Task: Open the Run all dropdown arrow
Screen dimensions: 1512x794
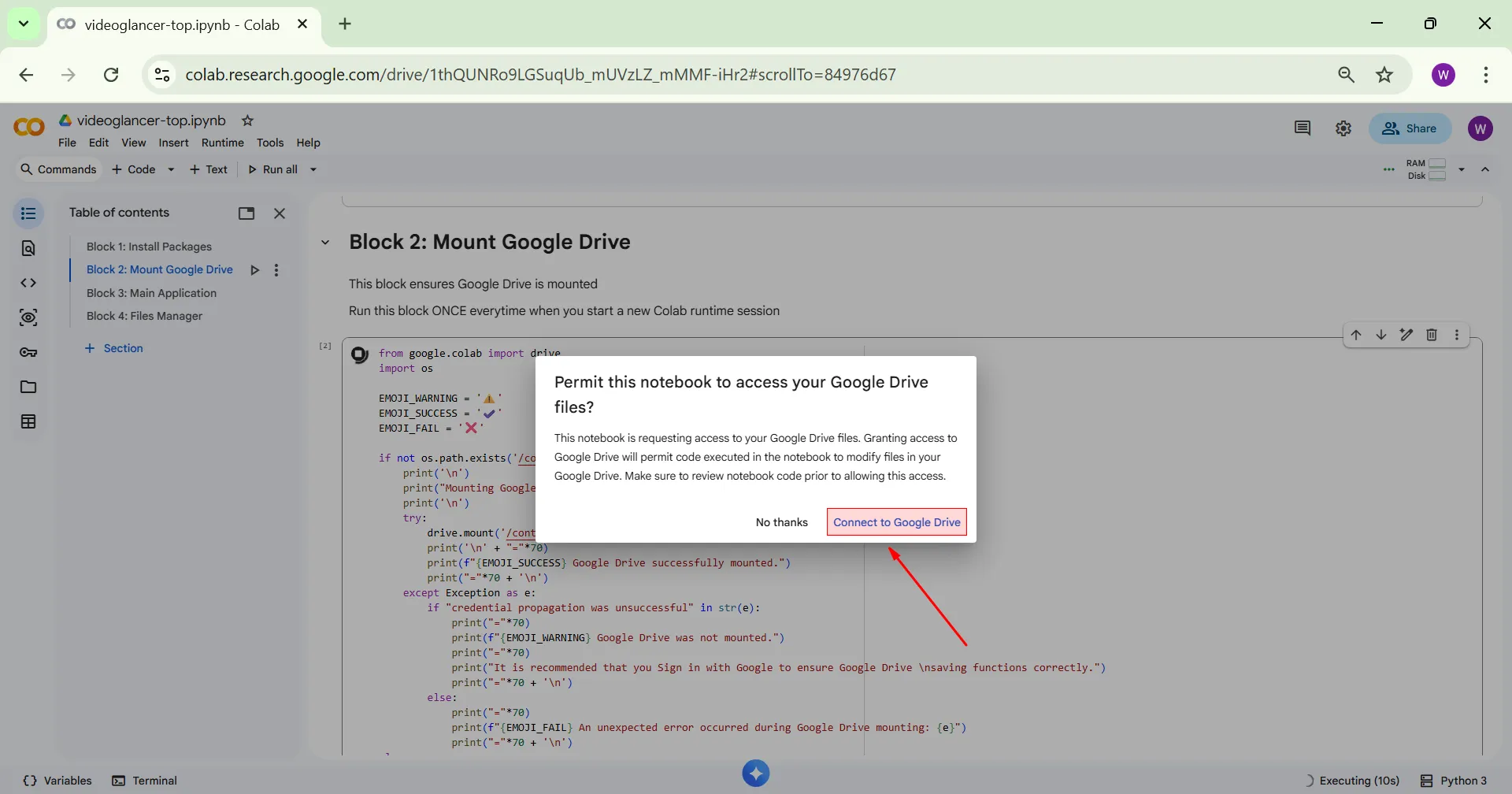Action: [x=313, y=169]
